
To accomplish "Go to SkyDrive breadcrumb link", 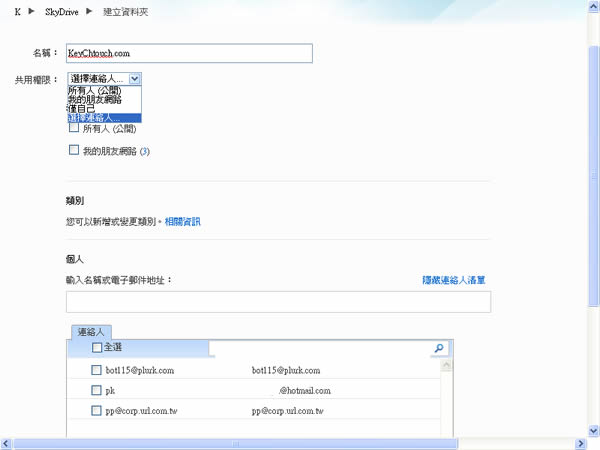I will tap(62, 12).
